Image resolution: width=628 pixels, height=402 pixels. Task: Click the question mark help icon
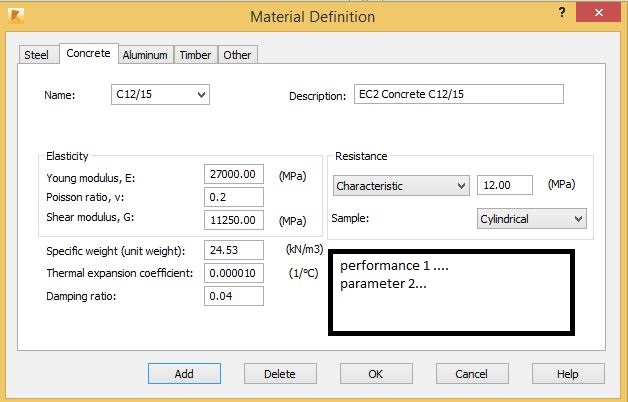coord(562,12)
